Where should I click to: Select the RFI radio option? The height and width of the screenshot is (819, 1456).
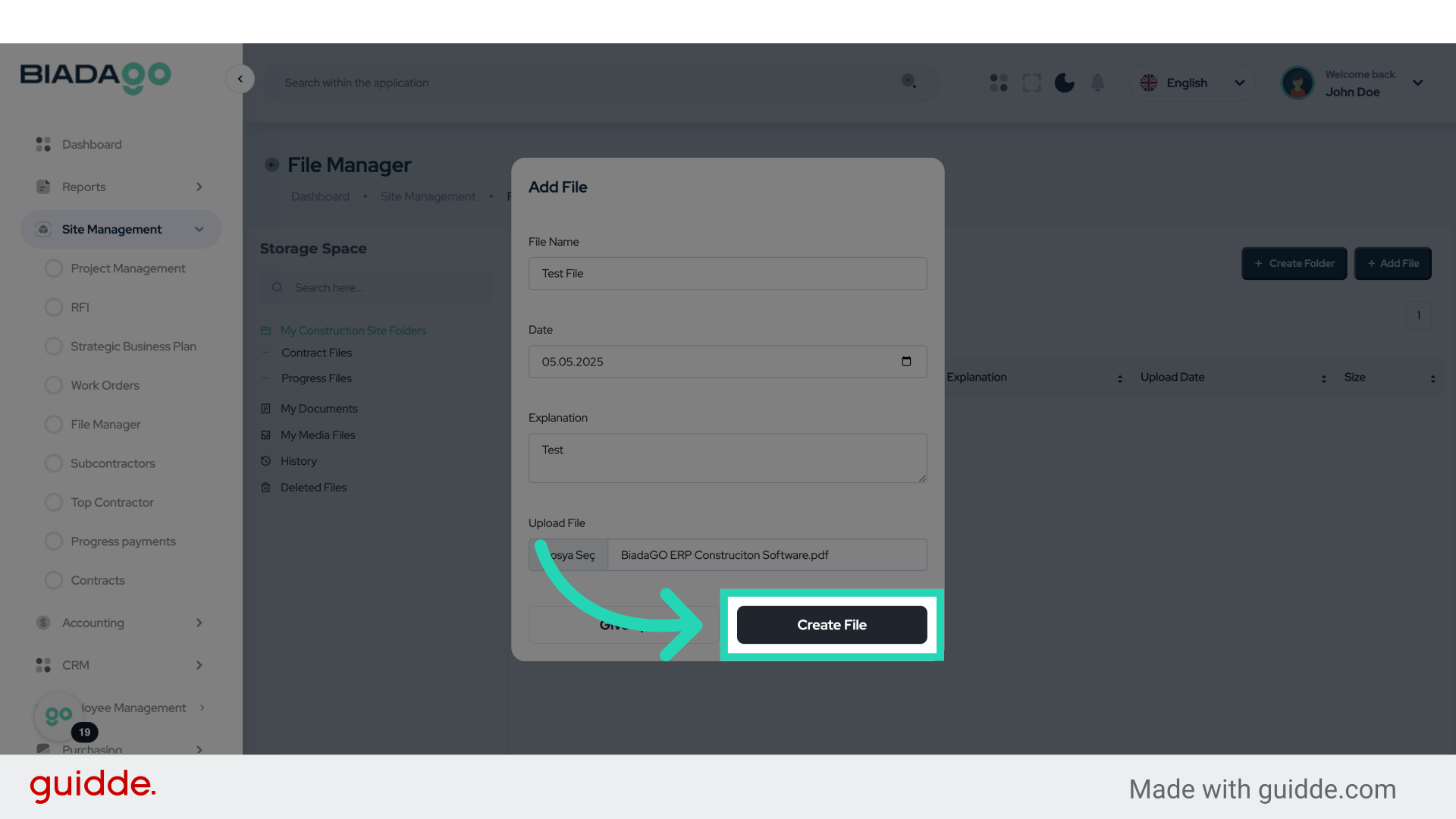coord(53,307)
